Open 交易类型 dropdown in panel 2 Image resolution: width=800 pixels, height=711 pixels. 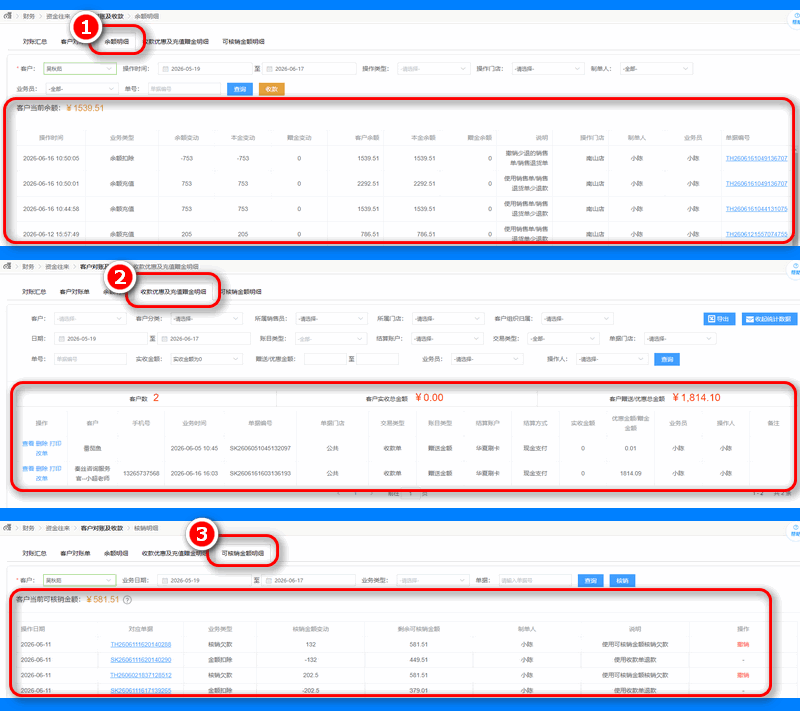tap(563, 339)
